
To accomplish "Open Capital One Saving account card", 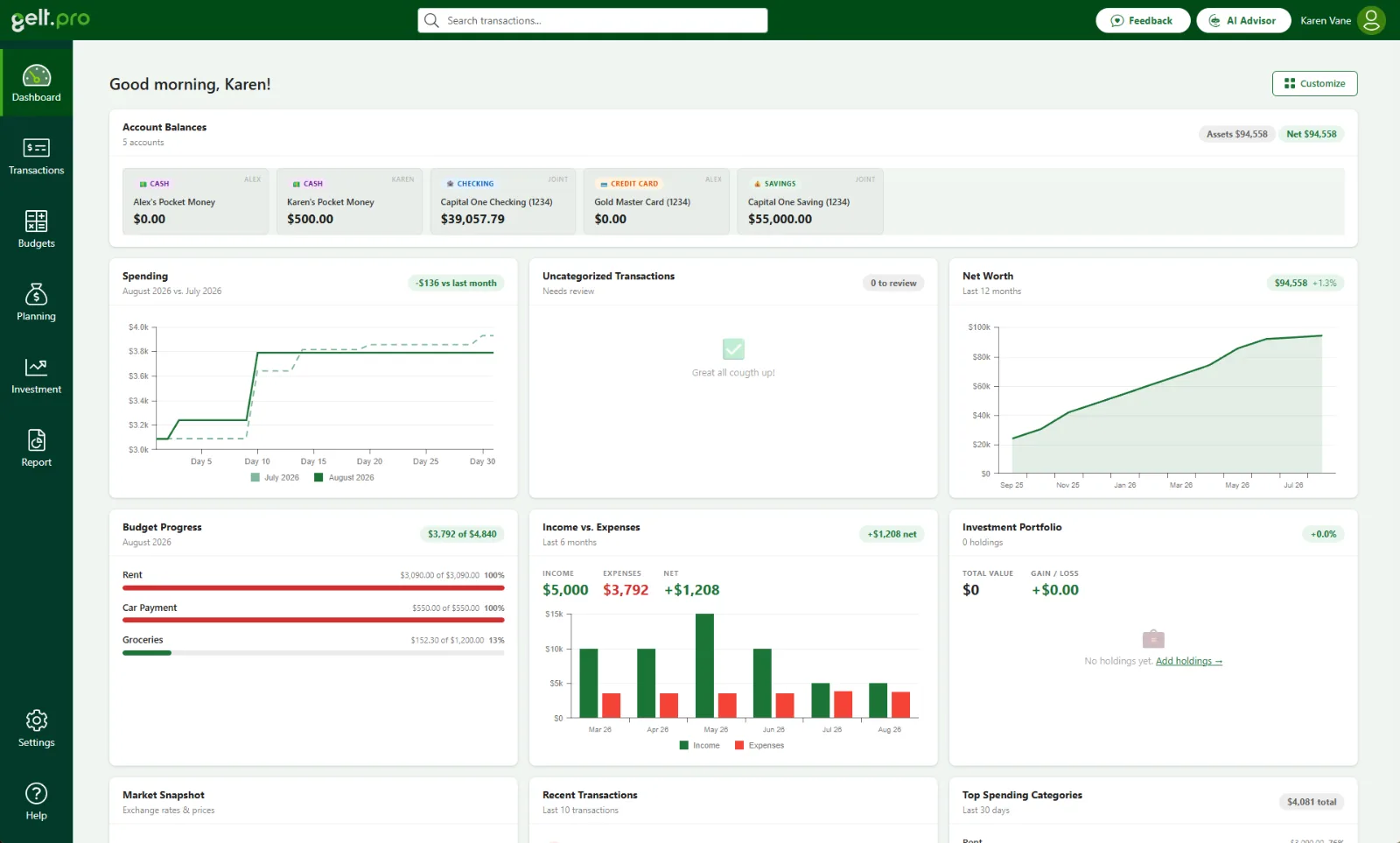I will 810,201.
